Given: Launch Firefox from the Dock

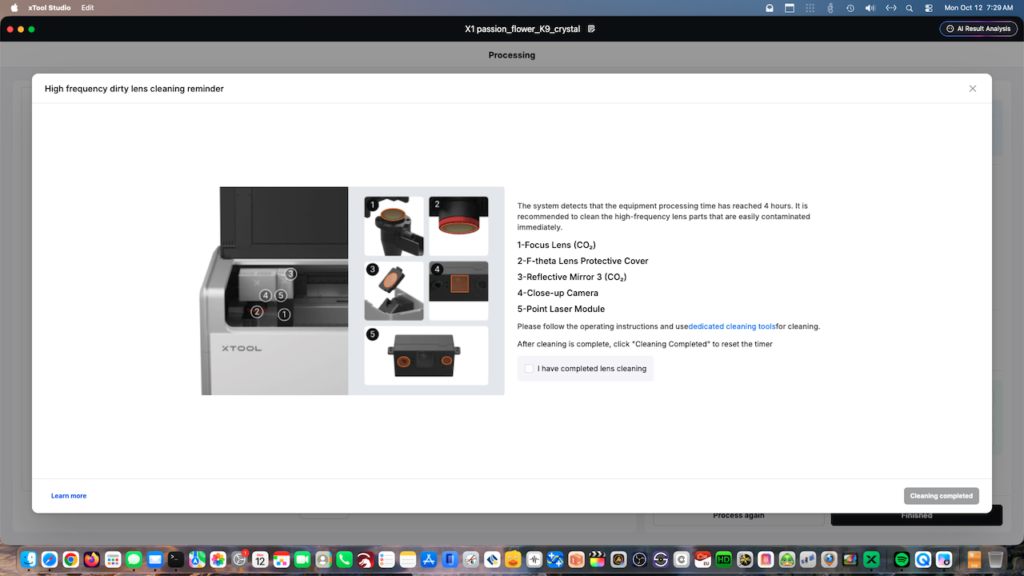Looking at the screenshot, I should pos(91,560).
